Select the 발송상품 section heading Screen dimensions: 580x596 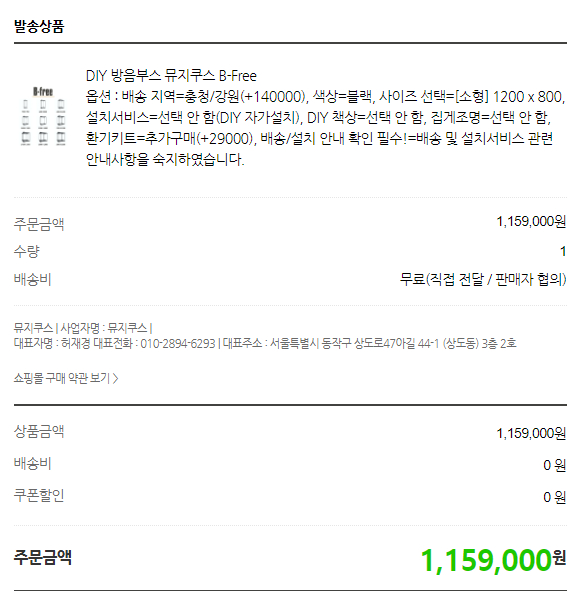coord(39,26)
